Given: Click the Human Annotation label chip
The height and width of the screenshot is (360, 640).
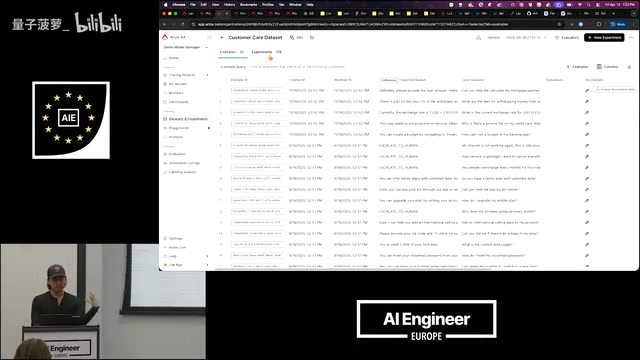Looking at the screenshot, I should pos(615,89).
